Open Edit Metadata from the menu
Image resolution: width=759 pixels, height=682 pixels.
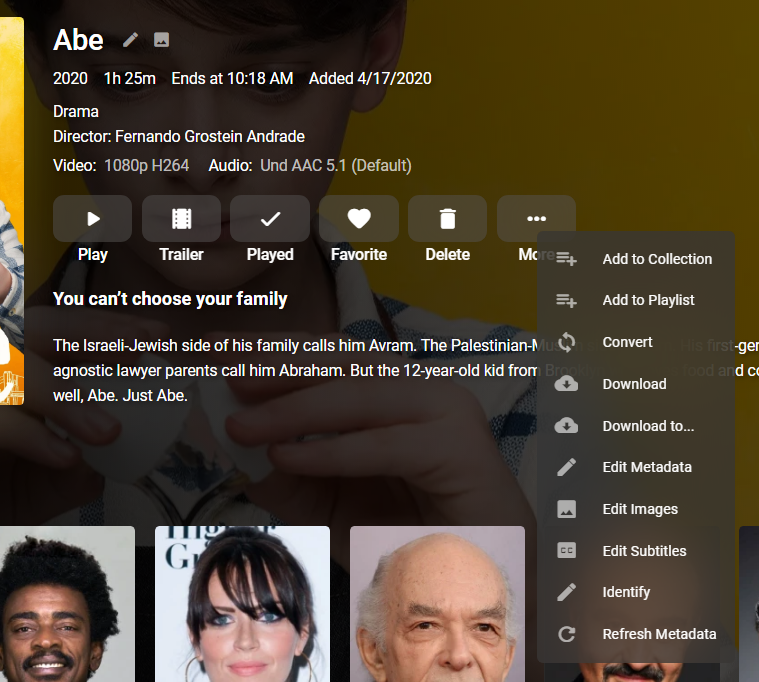pyautogui.click(x=636, y=467)
